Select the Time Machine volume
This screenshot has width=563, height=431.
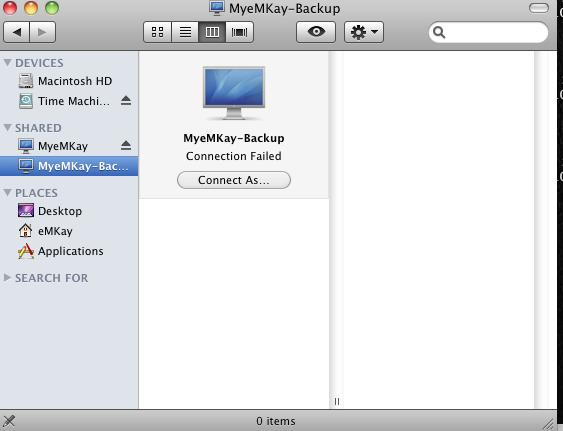69,101
